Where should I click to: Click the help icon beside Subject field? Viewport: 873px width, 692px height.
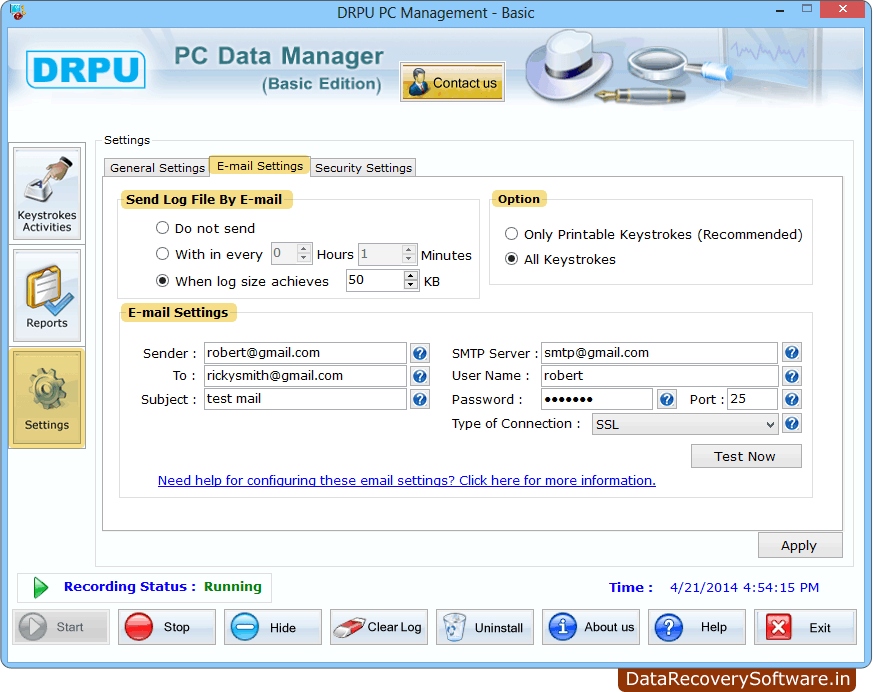click(420, 399)
